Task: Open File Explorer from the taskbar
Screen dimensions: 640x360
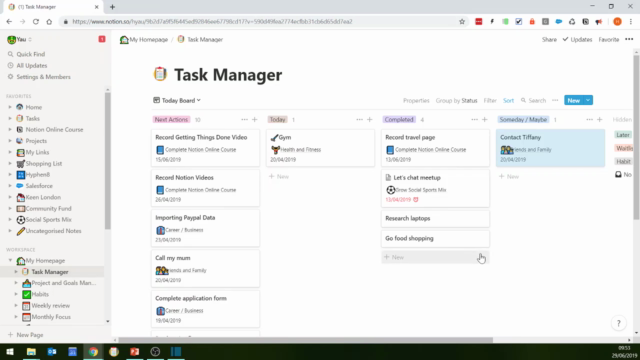Action: (31, 351)
